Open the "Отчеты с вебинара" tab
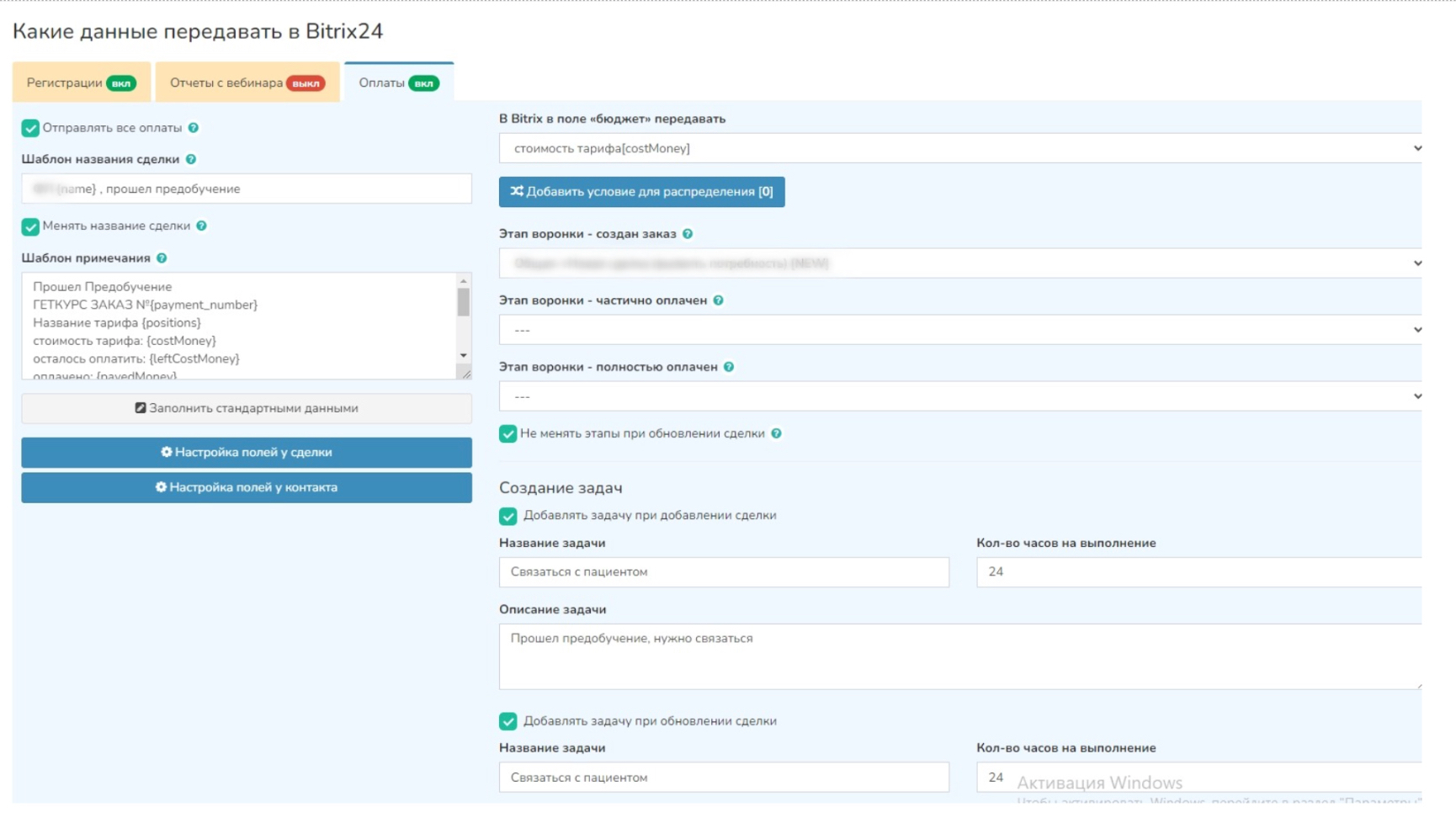 coord(247,82)
